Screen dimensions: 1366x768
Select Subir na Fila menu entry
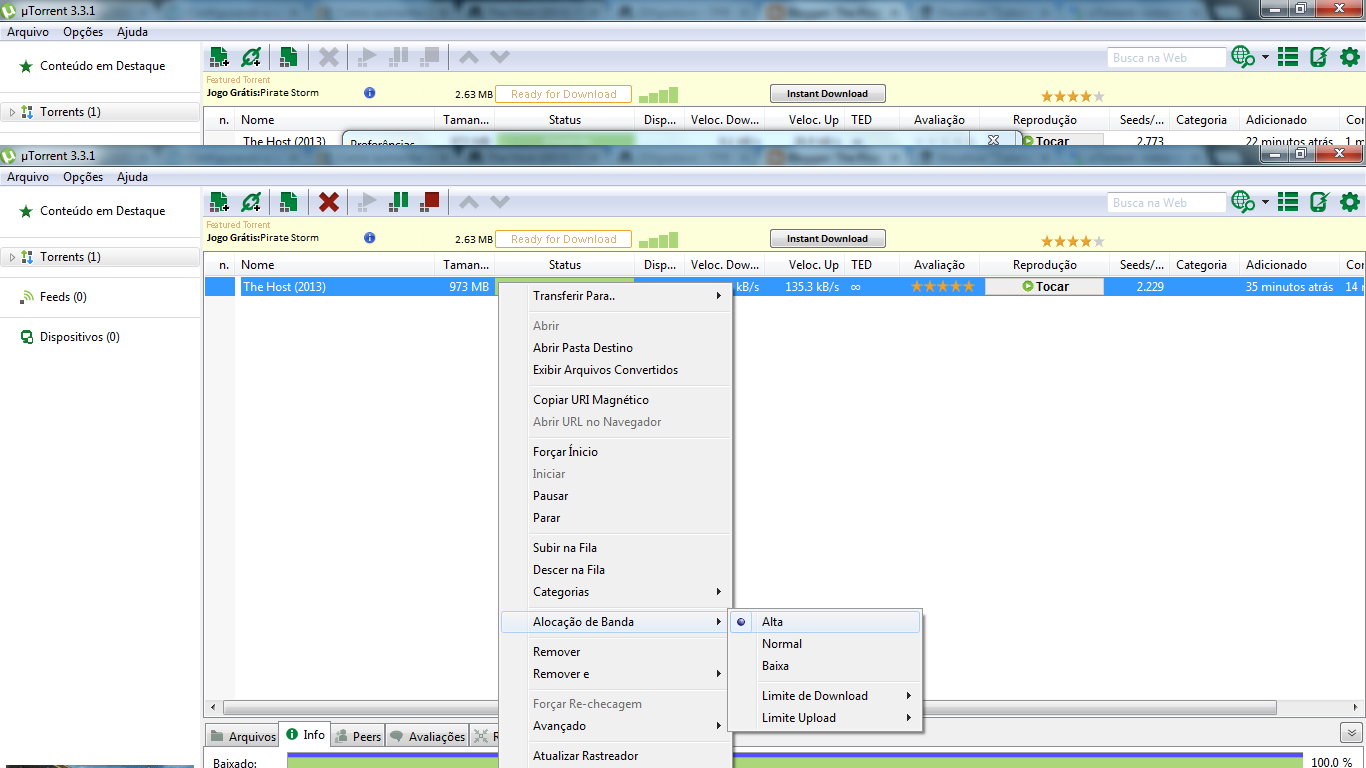[615, 548]
